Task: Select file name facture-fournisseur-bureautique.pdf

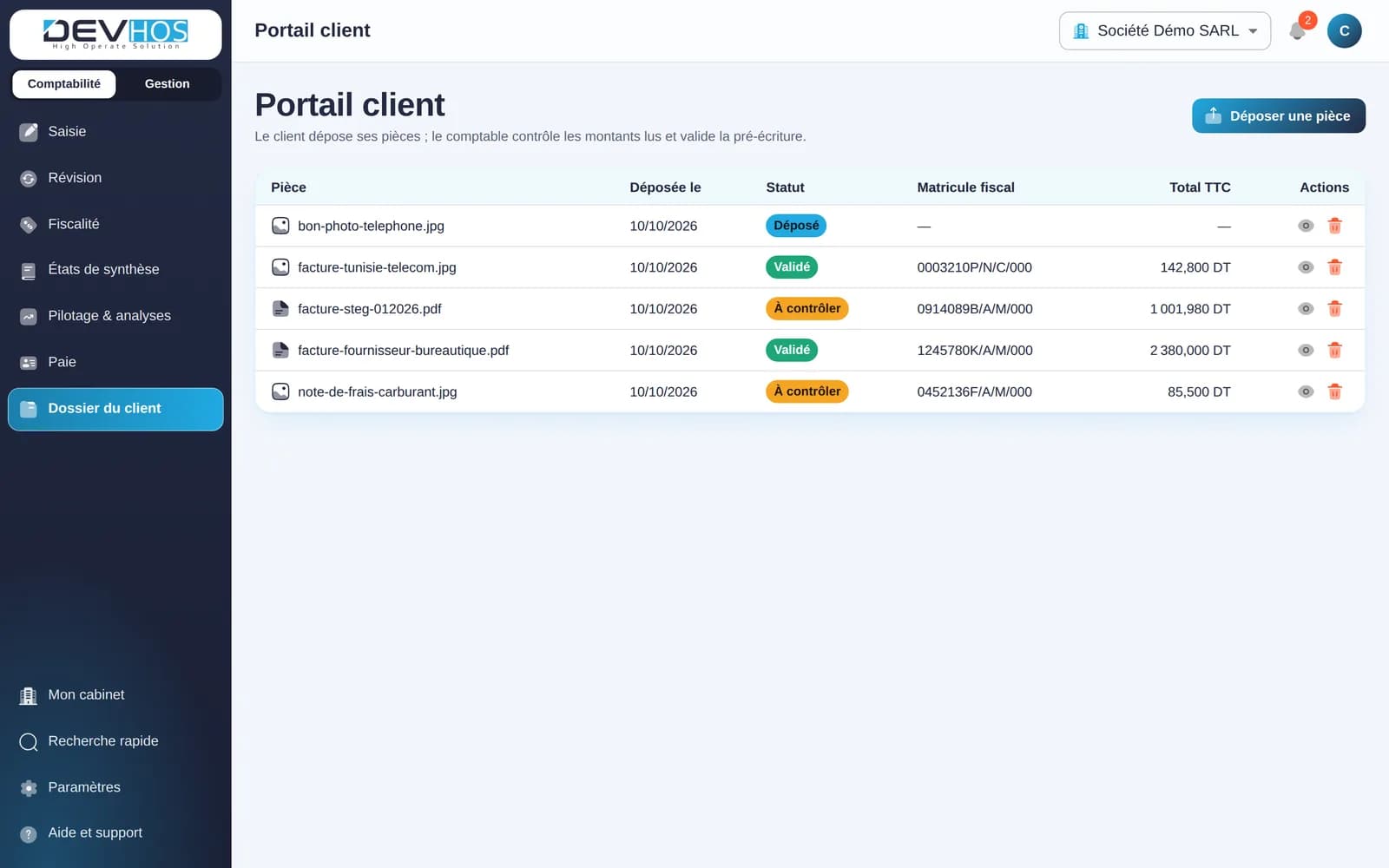Action: [x=403, y=351]
